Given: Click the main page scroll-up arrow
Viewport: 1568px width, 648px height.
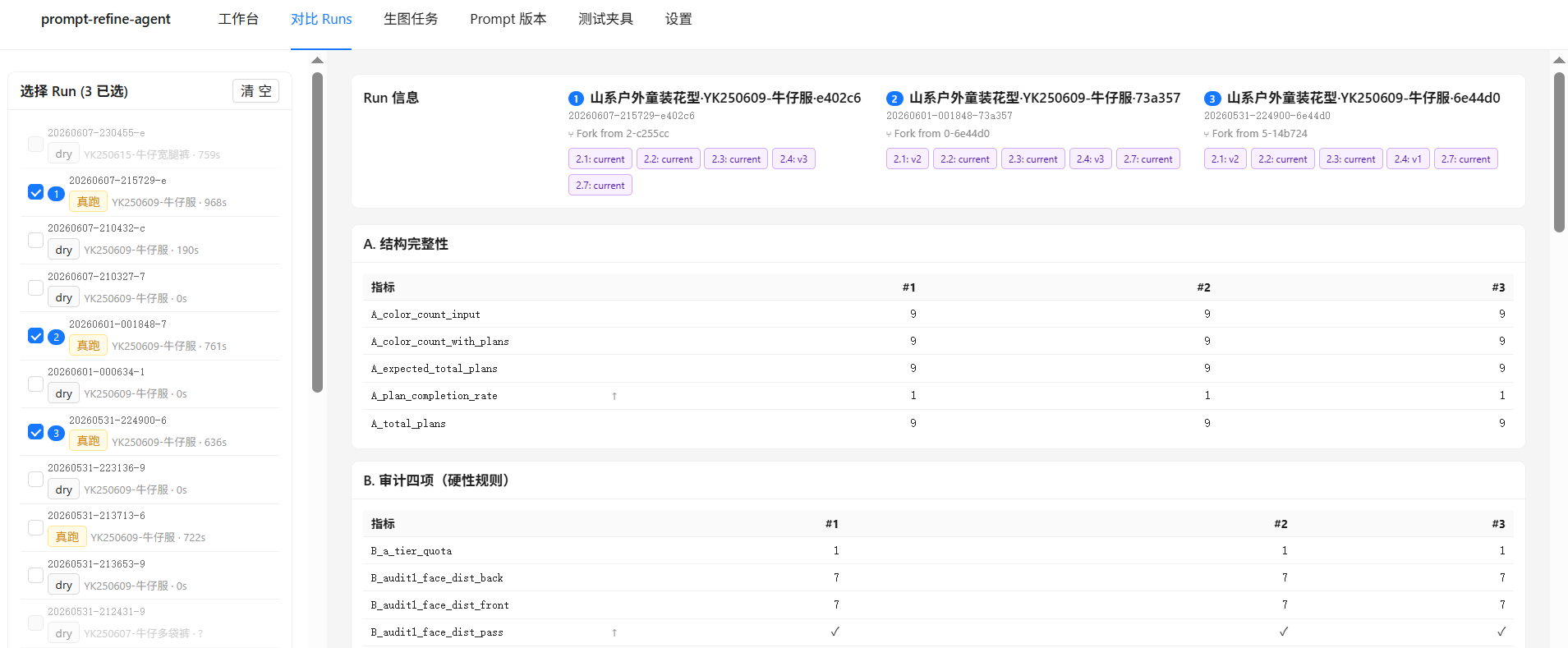Looking at the screenshot, I should tap(1559, 60).
